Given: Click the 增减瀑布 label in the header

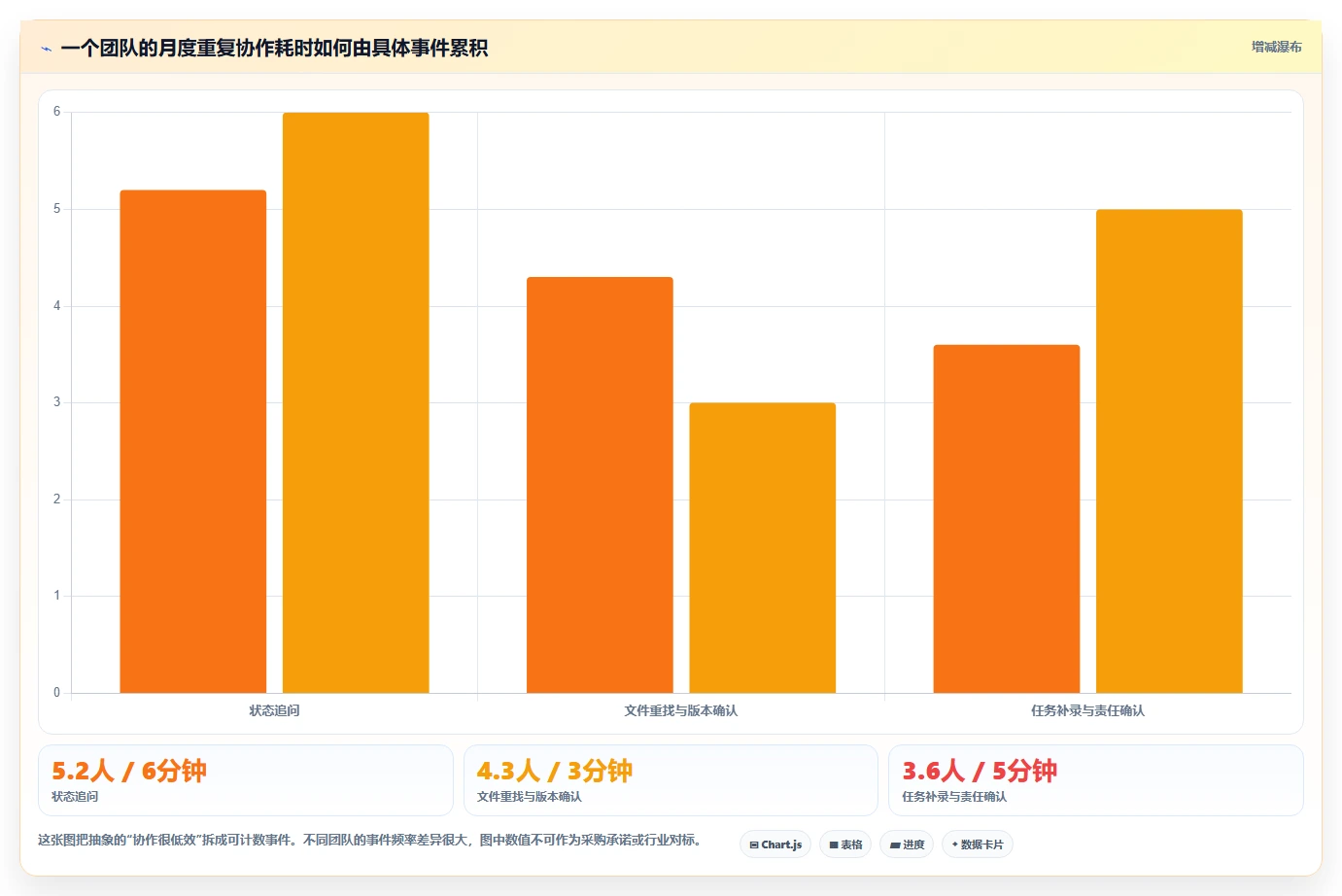Looking at the screenshot, I should (x=1276, y=47).
